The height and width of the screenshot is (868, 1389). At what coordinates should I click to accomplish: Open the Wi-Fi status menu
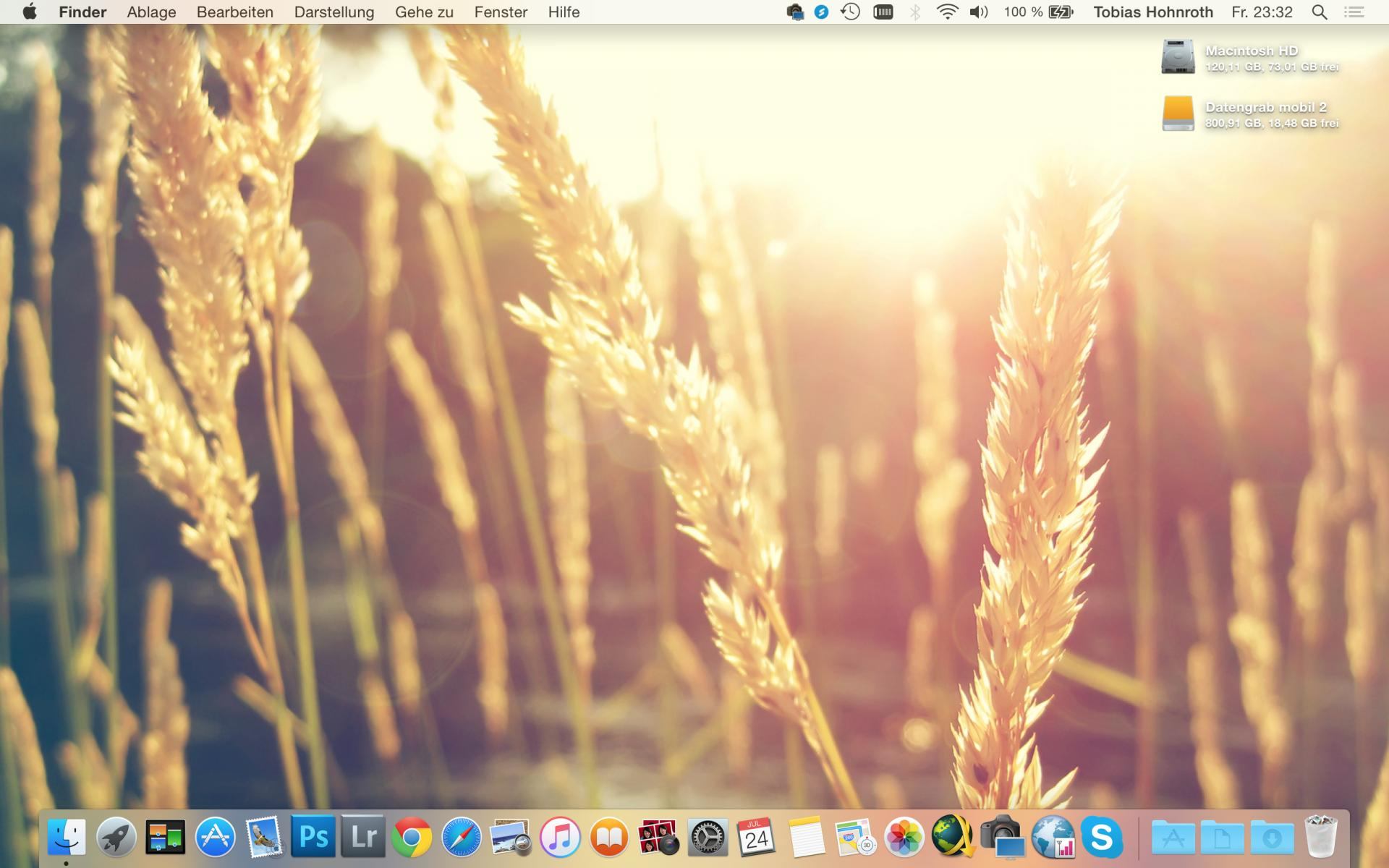[947, 12]
